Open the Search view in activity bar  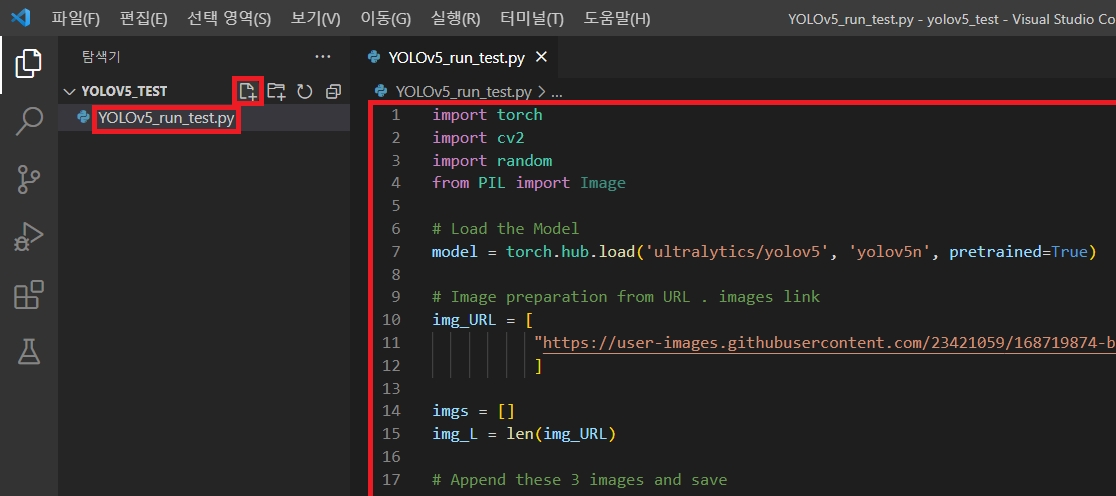(28, 122)
